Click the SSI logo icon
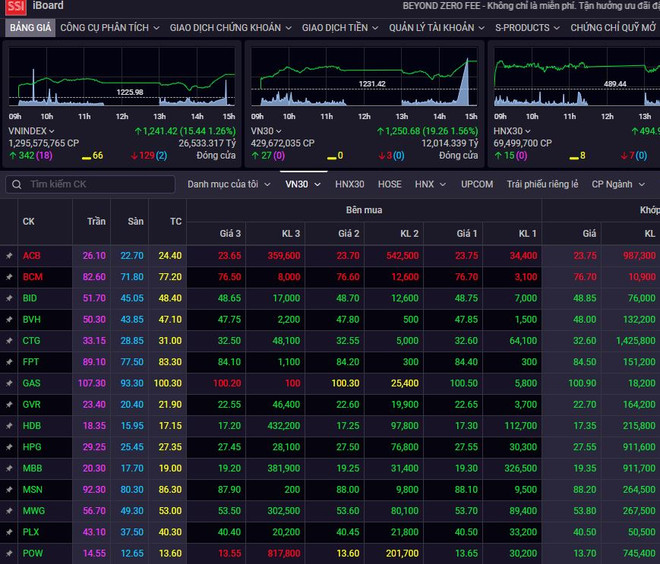660x564 pixels. click(16, 6)
